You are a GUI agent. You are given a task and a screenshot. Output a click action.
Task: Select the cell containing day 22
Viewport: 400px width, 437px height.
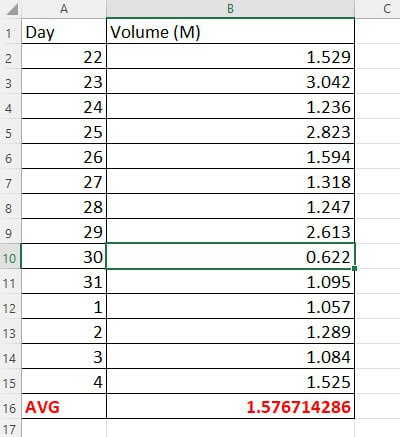pyautogui.click(x=64, y=56)
